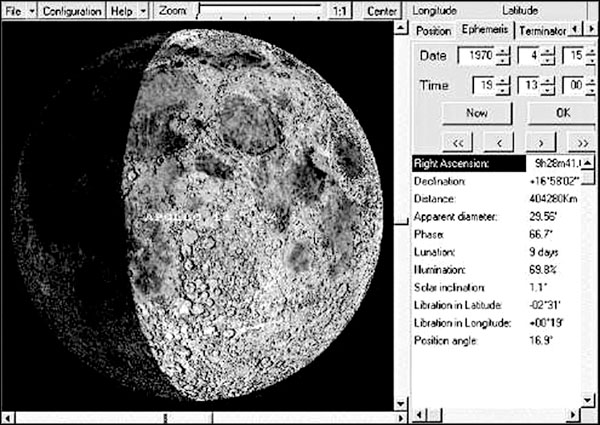
Task: Decrease the month with down arrow
Action: click(x=548, y=60)
